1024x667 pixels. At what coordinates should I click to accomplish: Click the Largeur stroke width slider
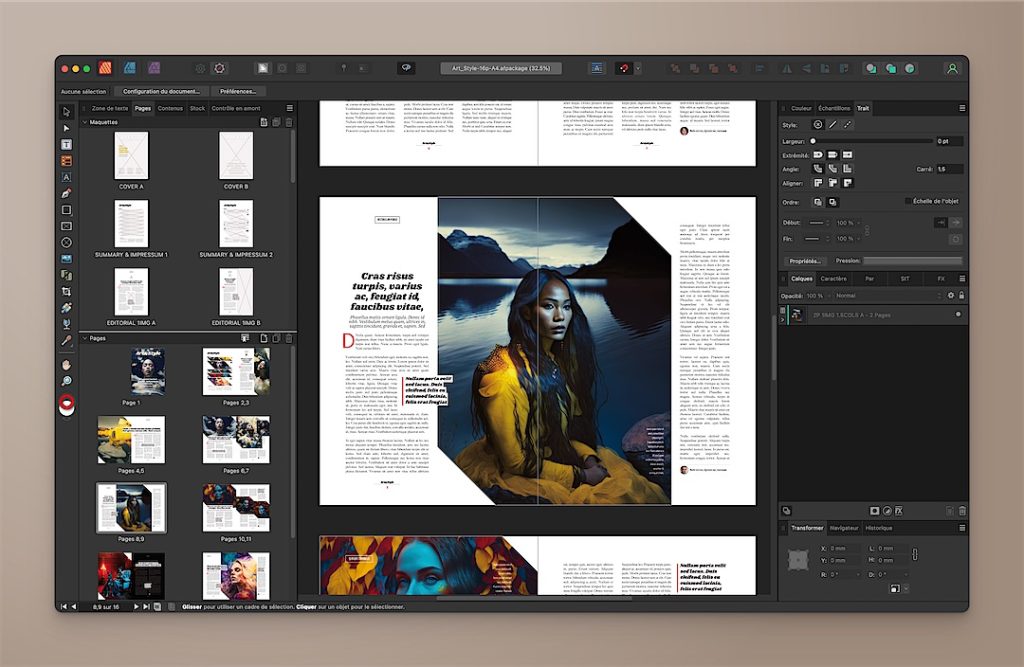(870, 141)
